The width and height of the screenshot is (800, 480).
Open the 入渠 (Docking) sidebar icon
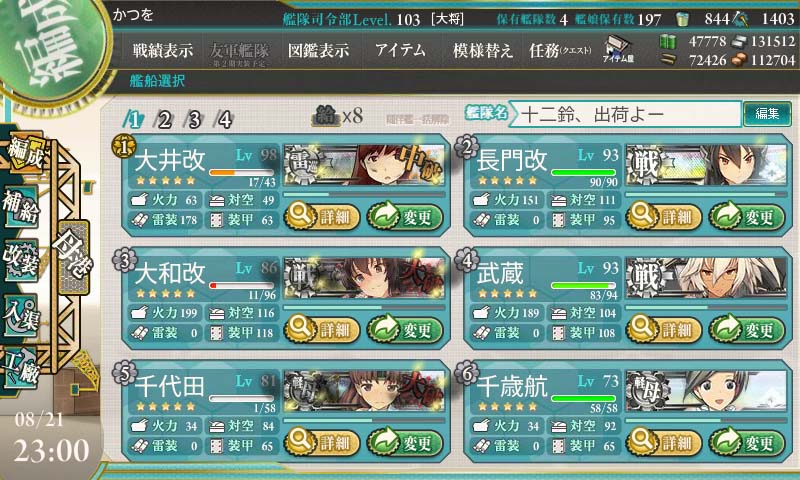click(x=20, y=315)
